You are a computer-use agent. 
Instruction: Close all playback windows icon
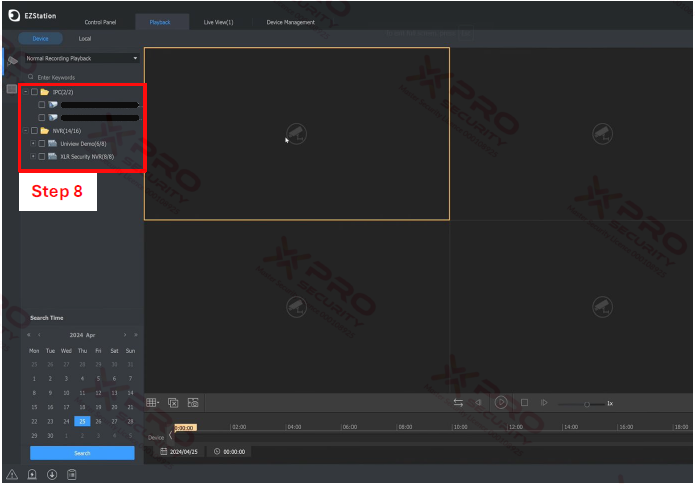(173, 402)
